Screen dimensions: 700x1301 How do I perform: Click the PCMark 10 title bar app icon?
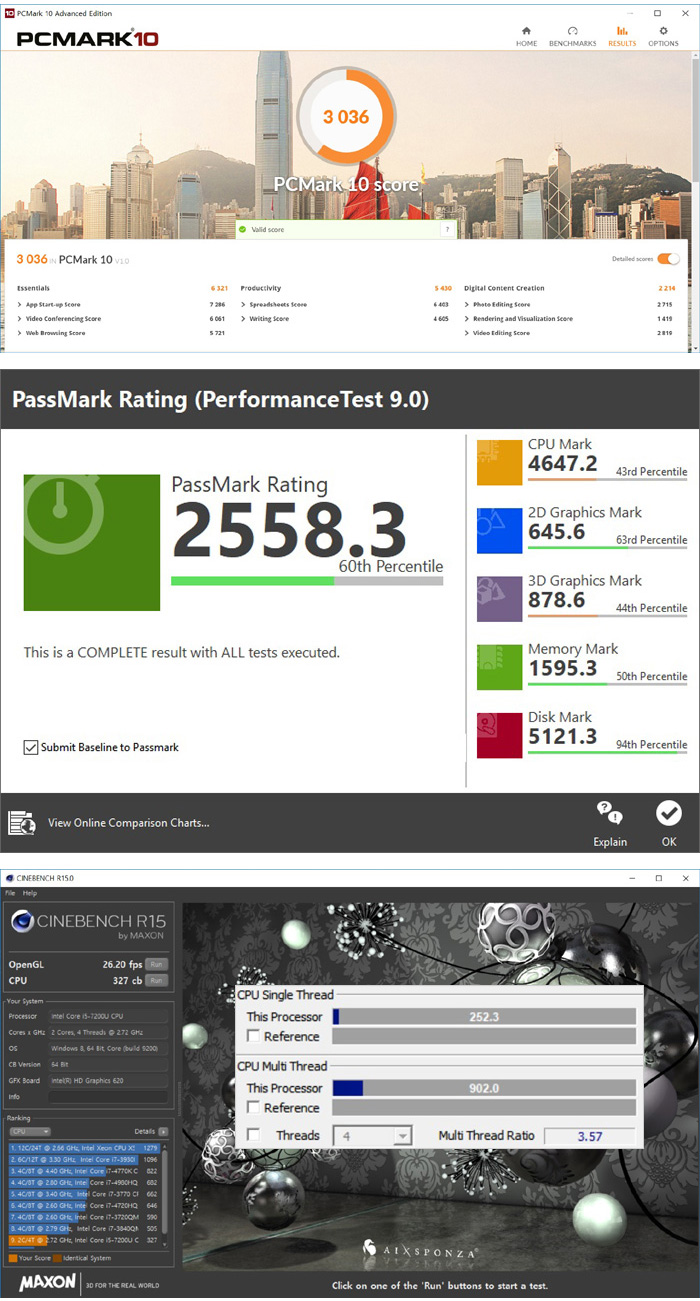9,13
